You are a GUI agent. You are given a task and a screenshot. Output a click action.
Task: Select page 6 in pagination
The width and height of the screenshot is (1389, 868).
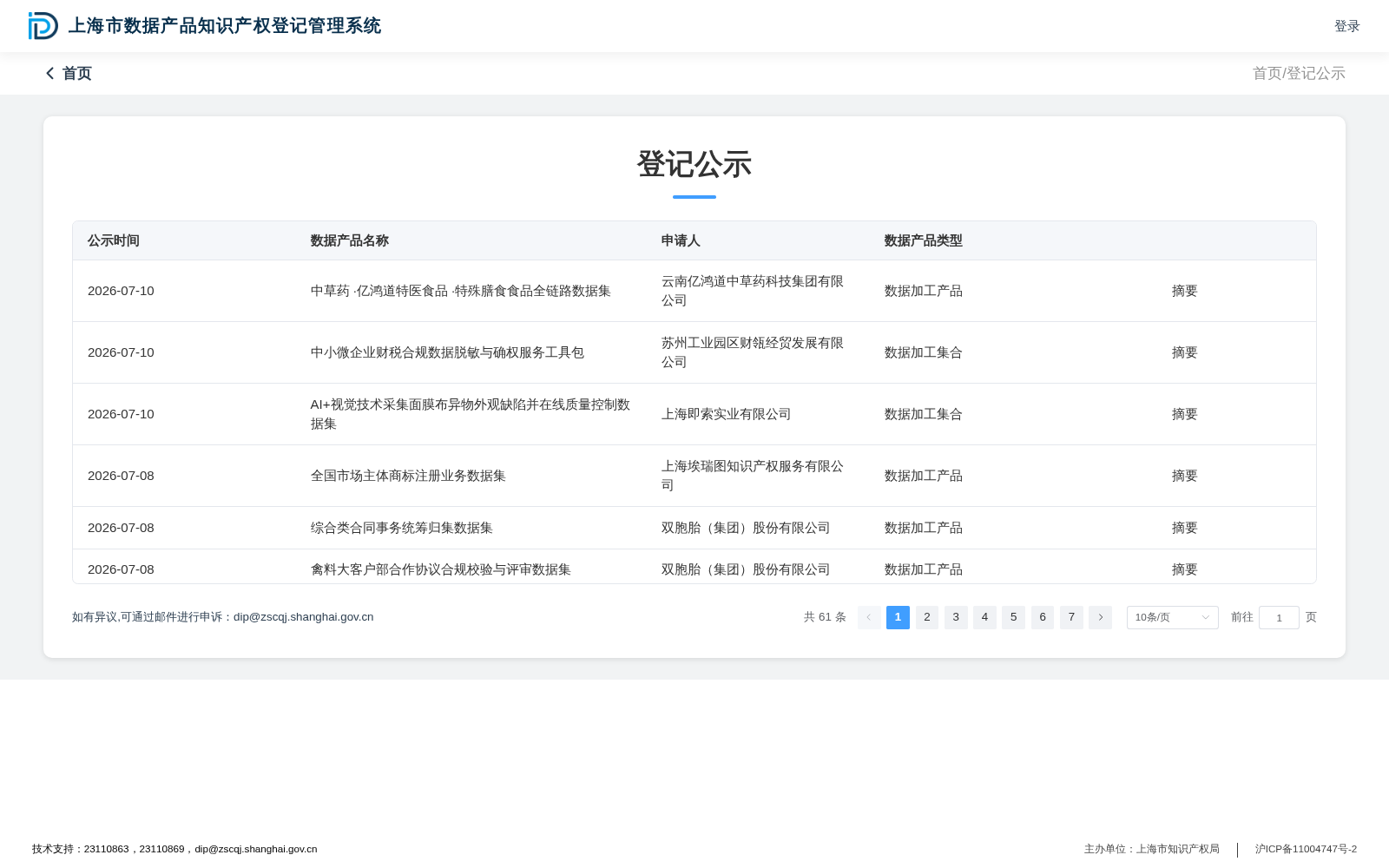pos(1043,617)
